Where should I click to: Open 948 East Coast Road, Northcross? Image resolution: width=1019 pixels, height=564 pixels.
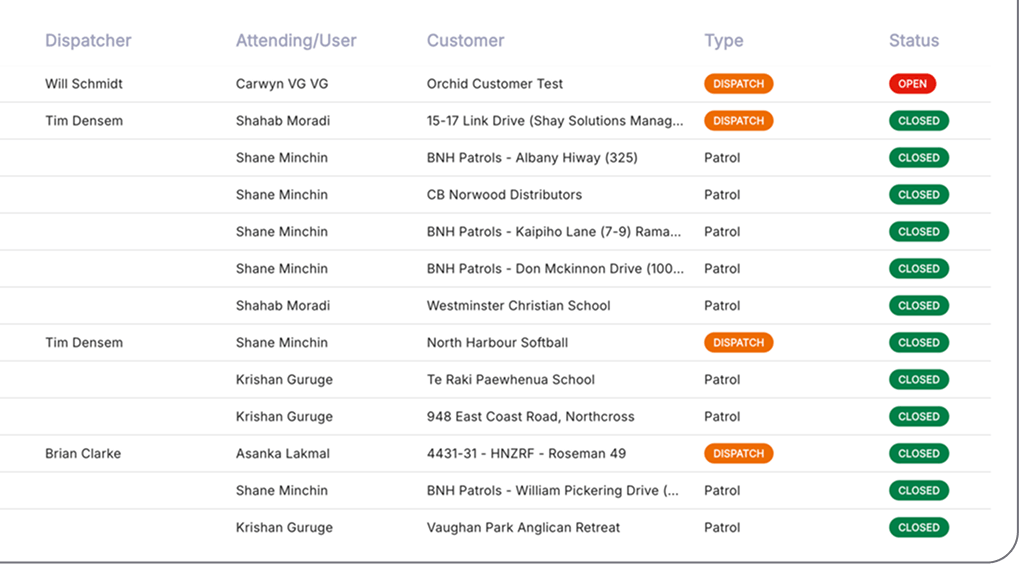tap(530, 417)
